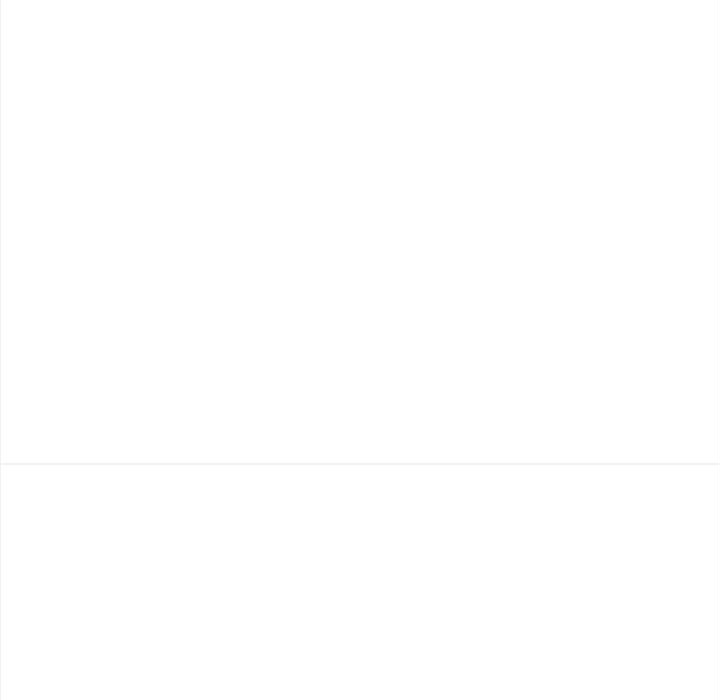This screenshot has height=700, width=720.
Task: Click the empty lower white pane
Action: (x=360, y=582)
